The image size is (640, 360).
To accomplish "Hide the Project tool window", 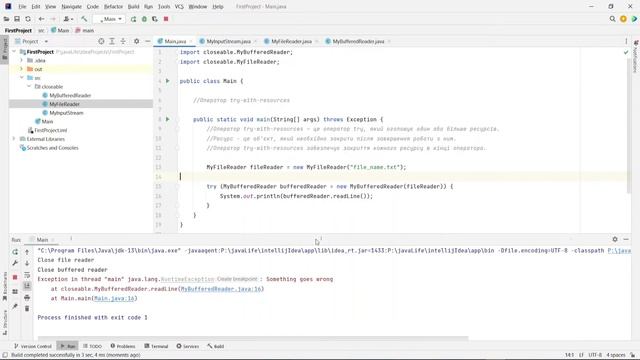I will [x=147, y=41].
